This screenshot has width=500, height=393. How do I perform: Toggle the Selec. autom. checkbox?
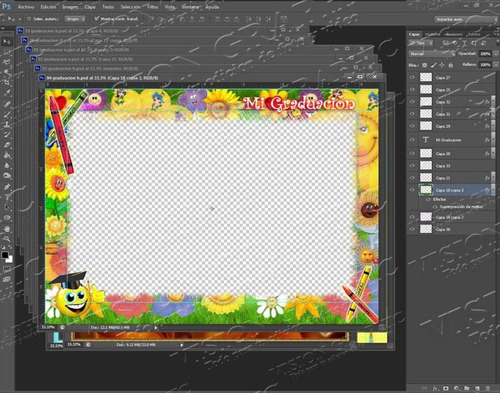[29, 19]
